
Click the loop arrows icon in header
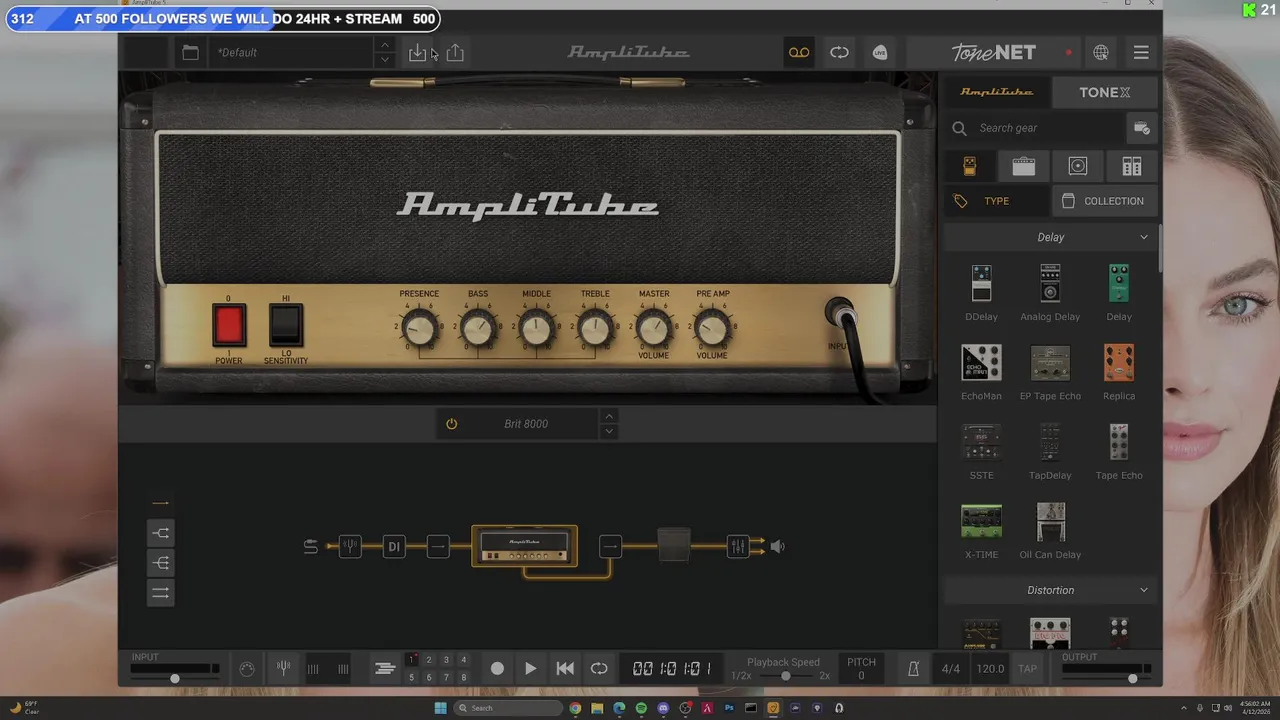[x=839, y=53]
